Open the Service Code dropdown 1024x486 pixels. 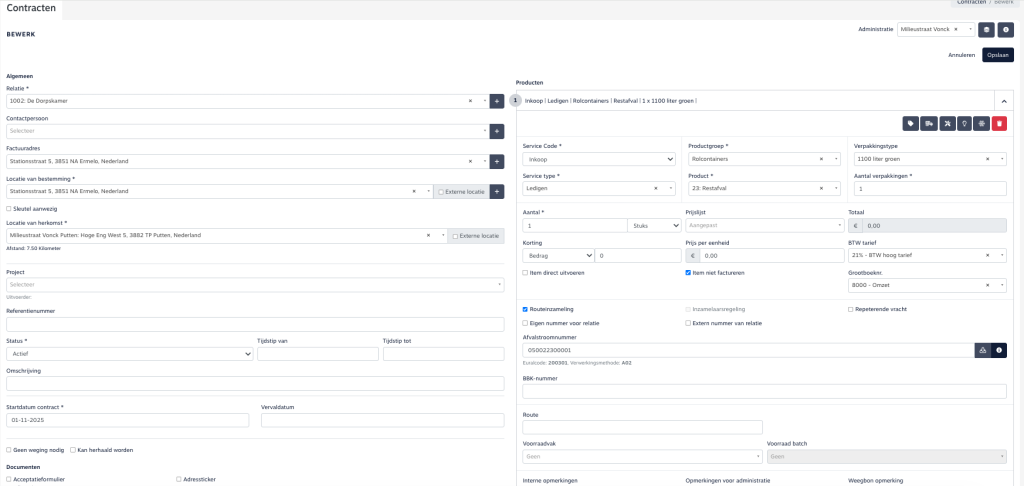[x=599, y=159]
